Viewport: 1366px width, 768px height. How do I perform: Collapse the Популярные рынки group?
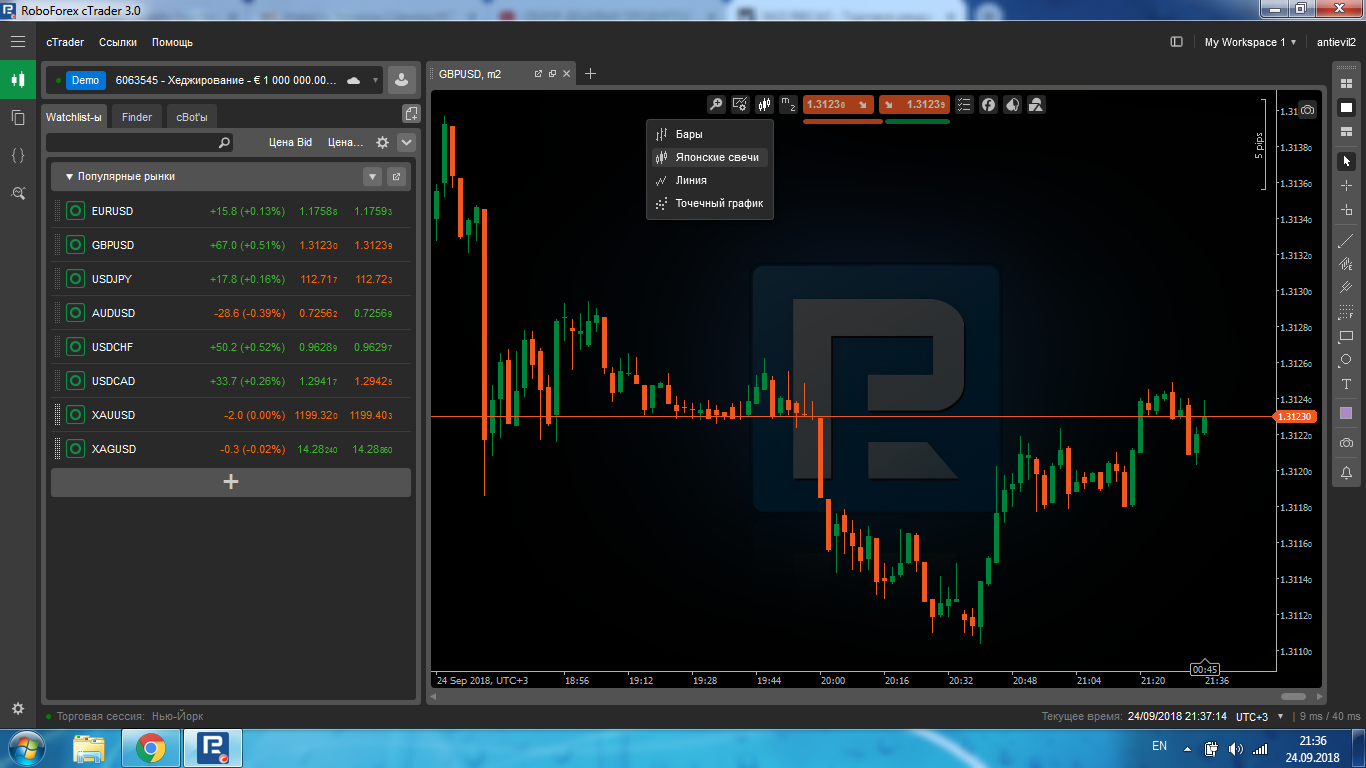point(69,177)
